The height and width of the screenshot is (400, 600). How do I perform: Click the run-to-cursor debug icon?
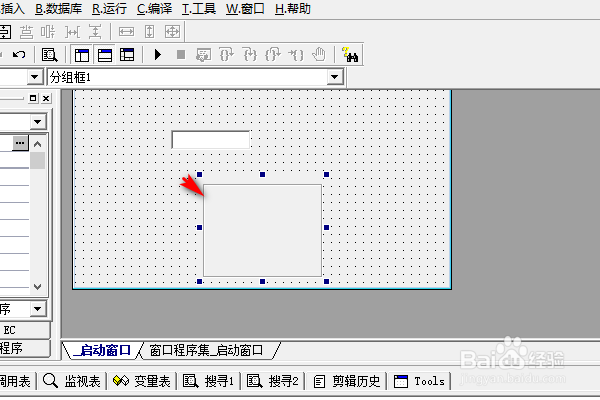[x=296, y=55]
